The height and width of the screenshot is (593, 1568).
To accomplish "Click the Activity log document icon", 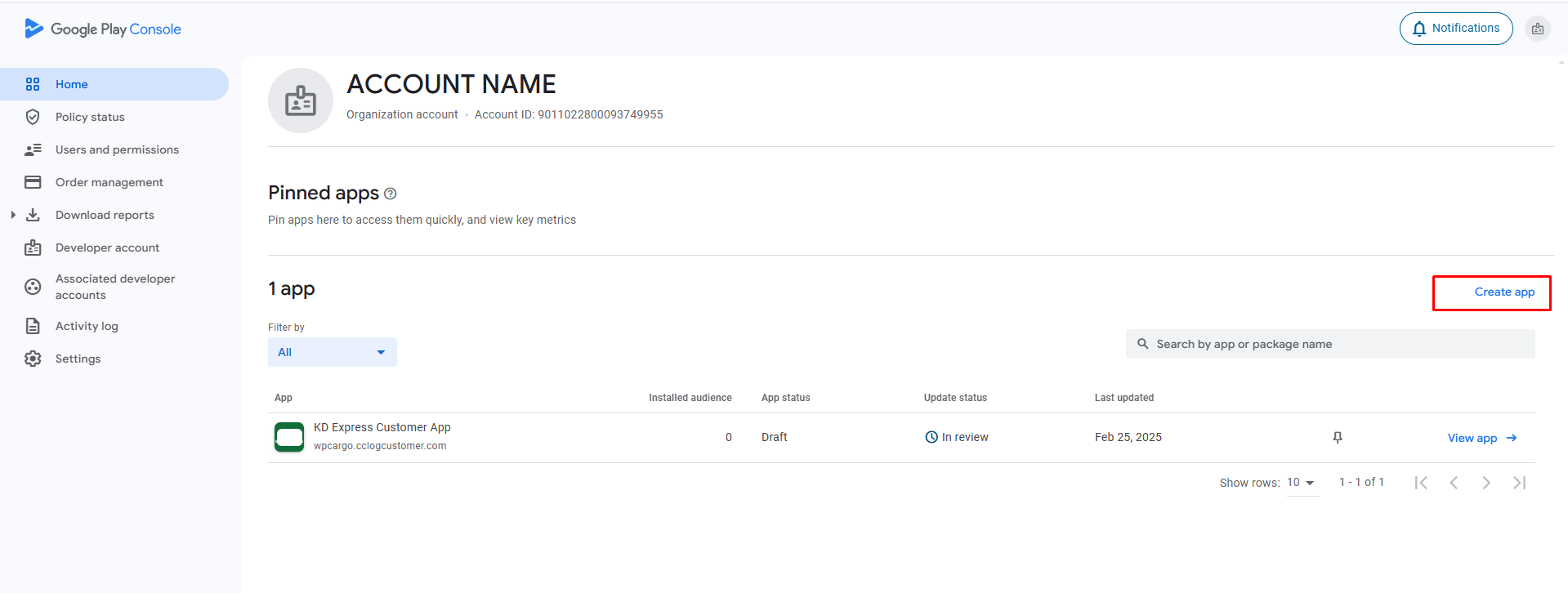I will point(33,326).
